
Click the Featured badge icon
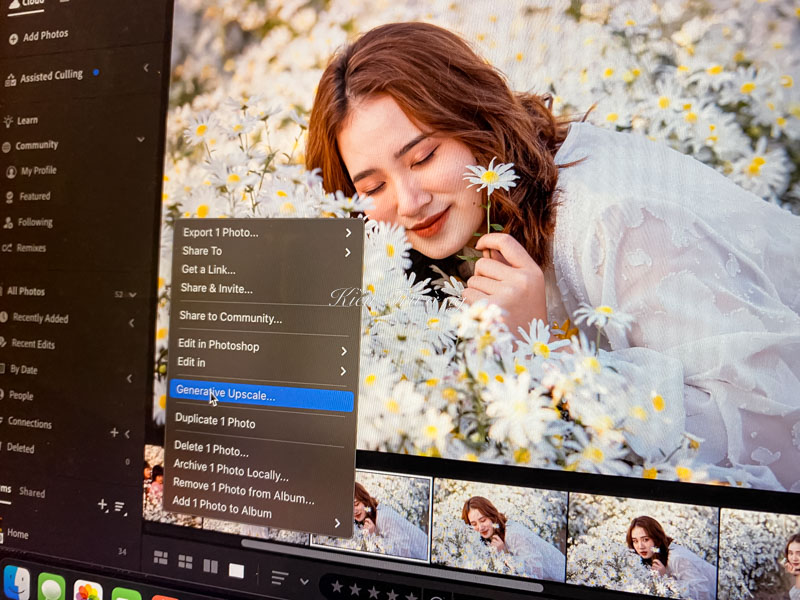(9, 198)
